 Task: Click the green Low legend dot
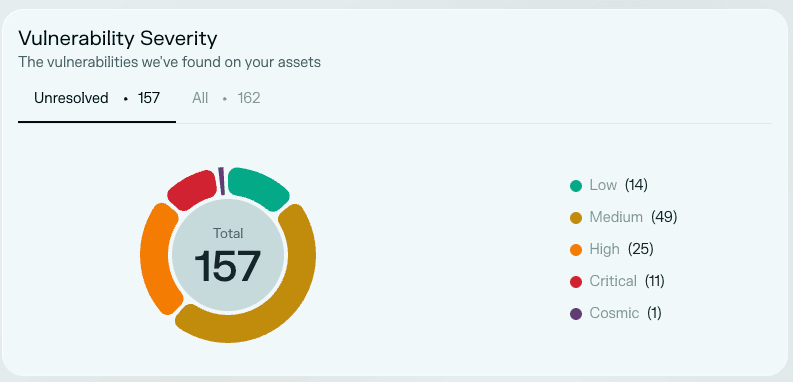pyautogui.click(x=576, y=186)
